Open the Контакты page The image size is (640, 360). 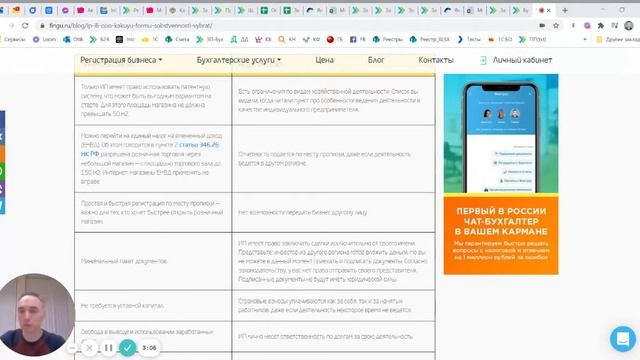click(436, 60)
